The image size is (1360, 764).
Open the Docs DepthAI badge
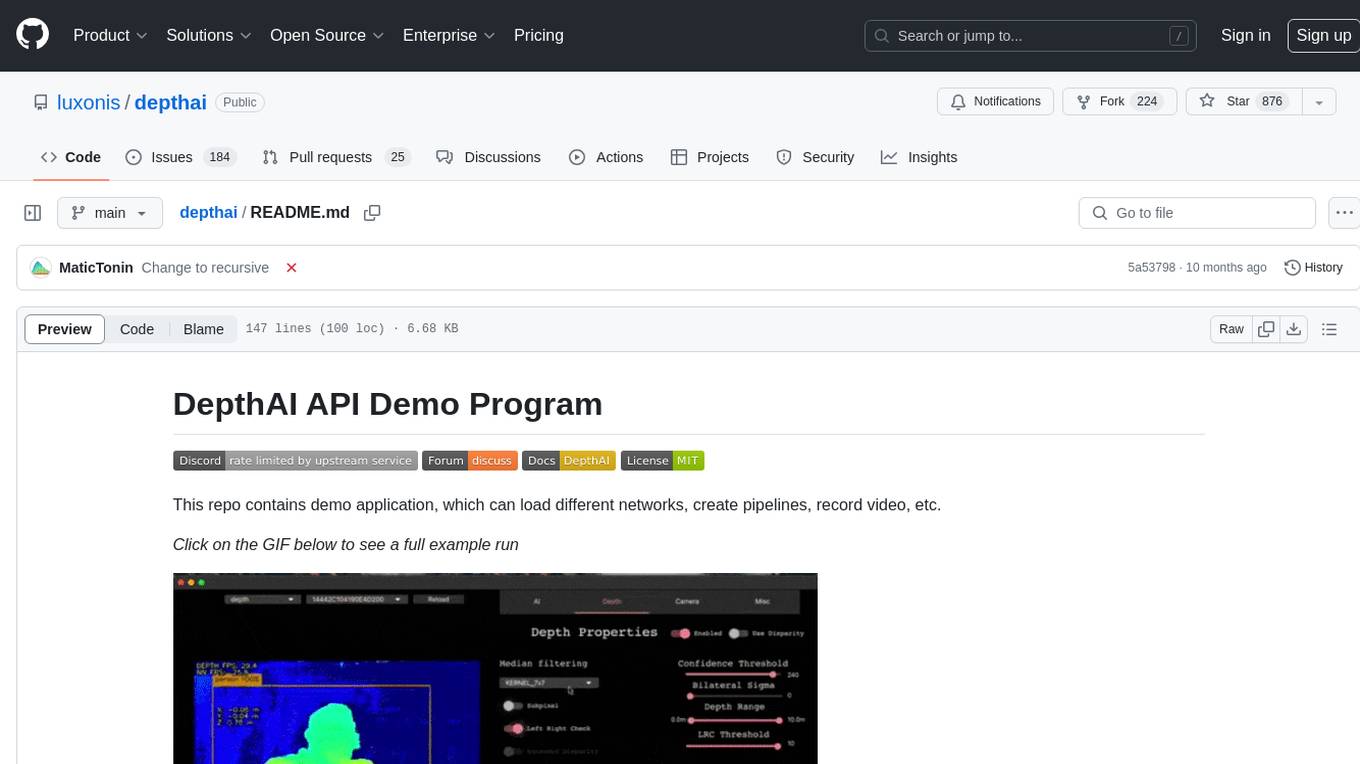tap(568, 461)
